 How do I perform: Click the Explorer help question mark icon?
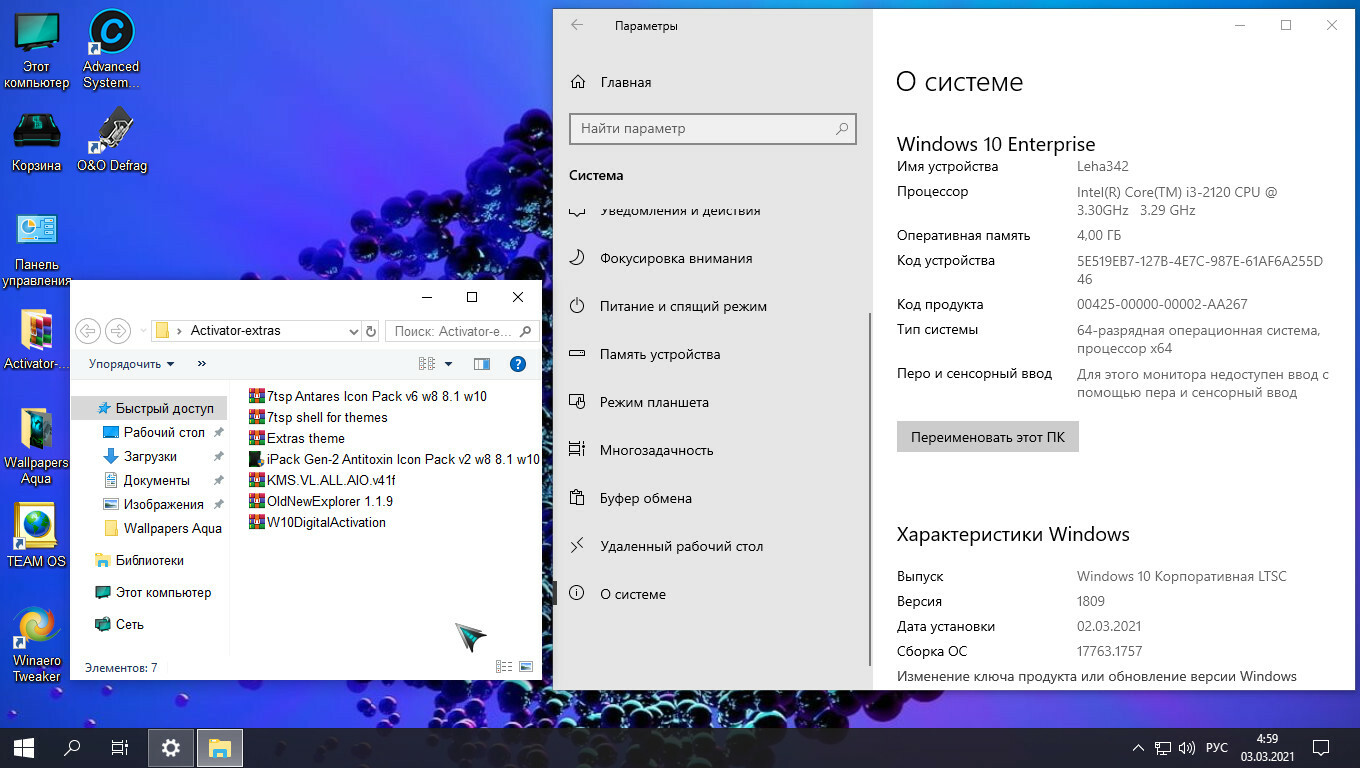pos(518,364)
